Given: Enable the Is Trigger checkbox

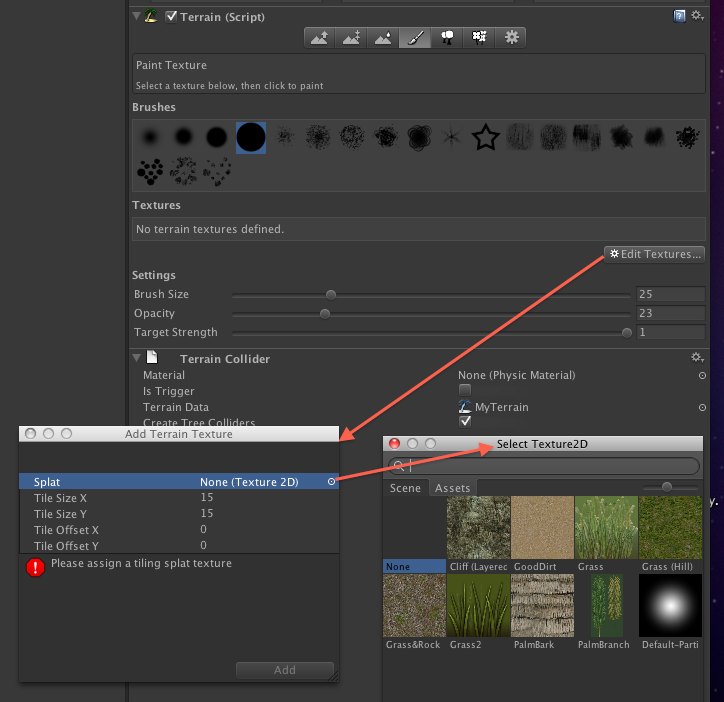Looking at the screenshot, I should 464,391.
